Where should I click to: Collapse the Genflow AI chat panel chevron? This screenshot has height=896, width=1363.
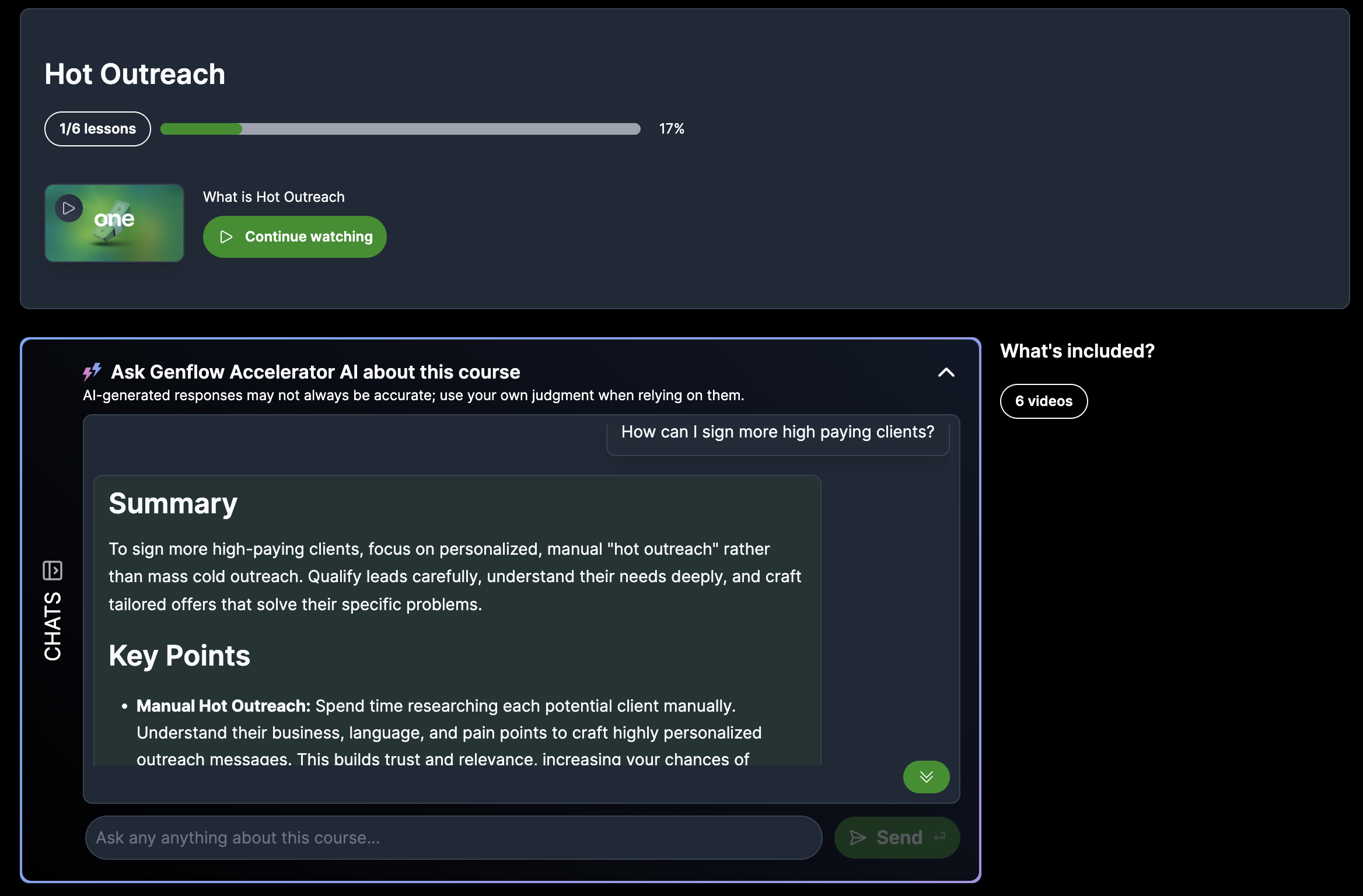pyautogui.click(x=946, y=372)
